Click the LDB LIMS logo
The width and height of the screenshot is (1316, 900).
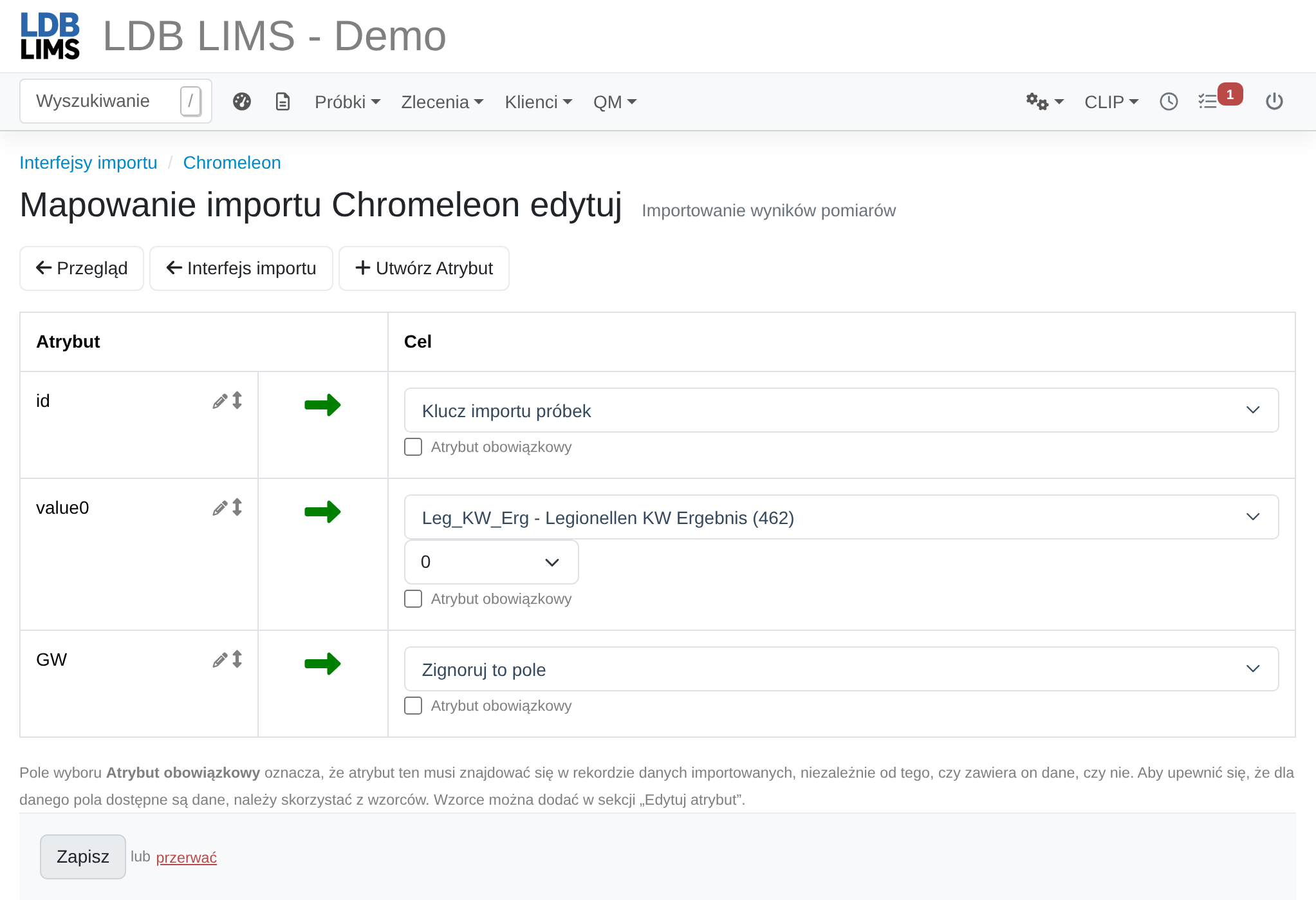[50, 36]
